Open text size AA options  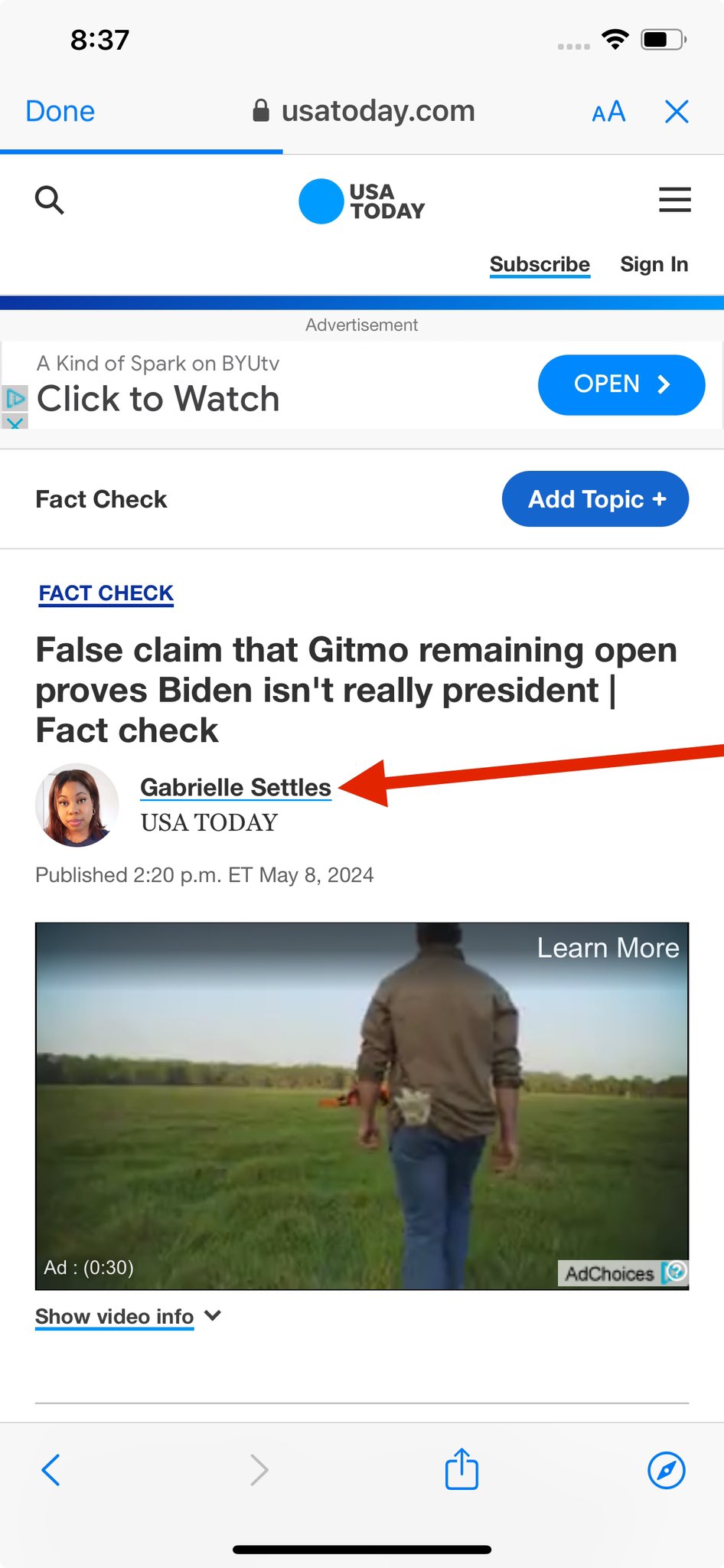pos(609,112)
